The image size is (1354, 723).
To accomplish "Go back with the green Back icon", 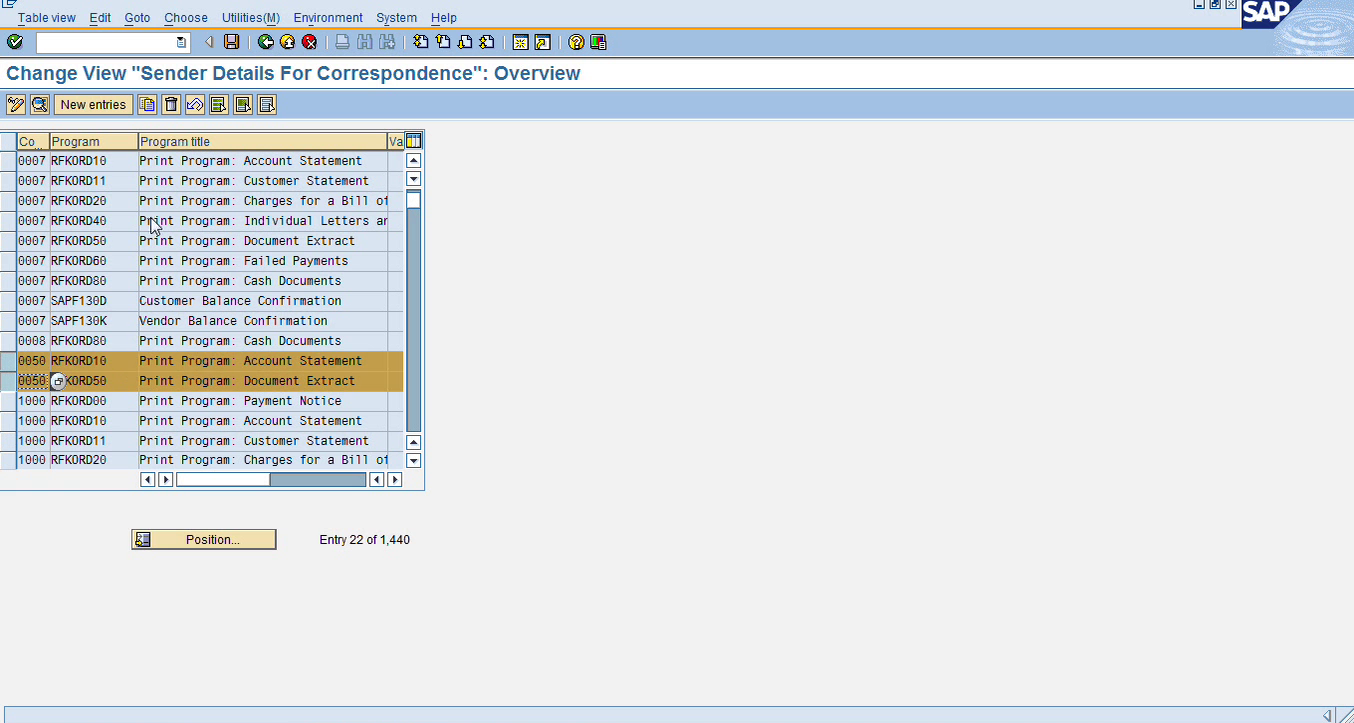I will 265,42.
